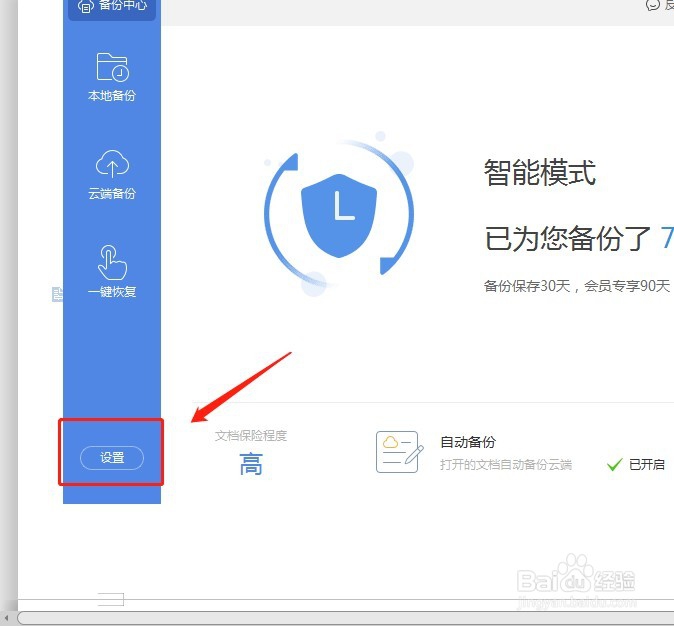
Task: Click the 智能模式 heading
Action: coord(540,172)
